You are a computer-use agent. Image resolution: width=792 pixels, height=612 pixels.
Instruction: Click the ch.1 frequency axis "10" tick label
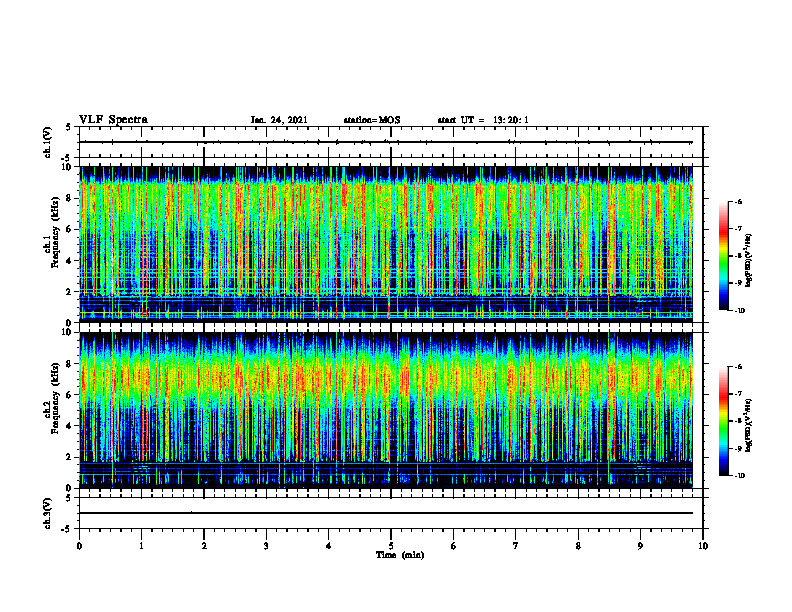click(x=67, y=167)
